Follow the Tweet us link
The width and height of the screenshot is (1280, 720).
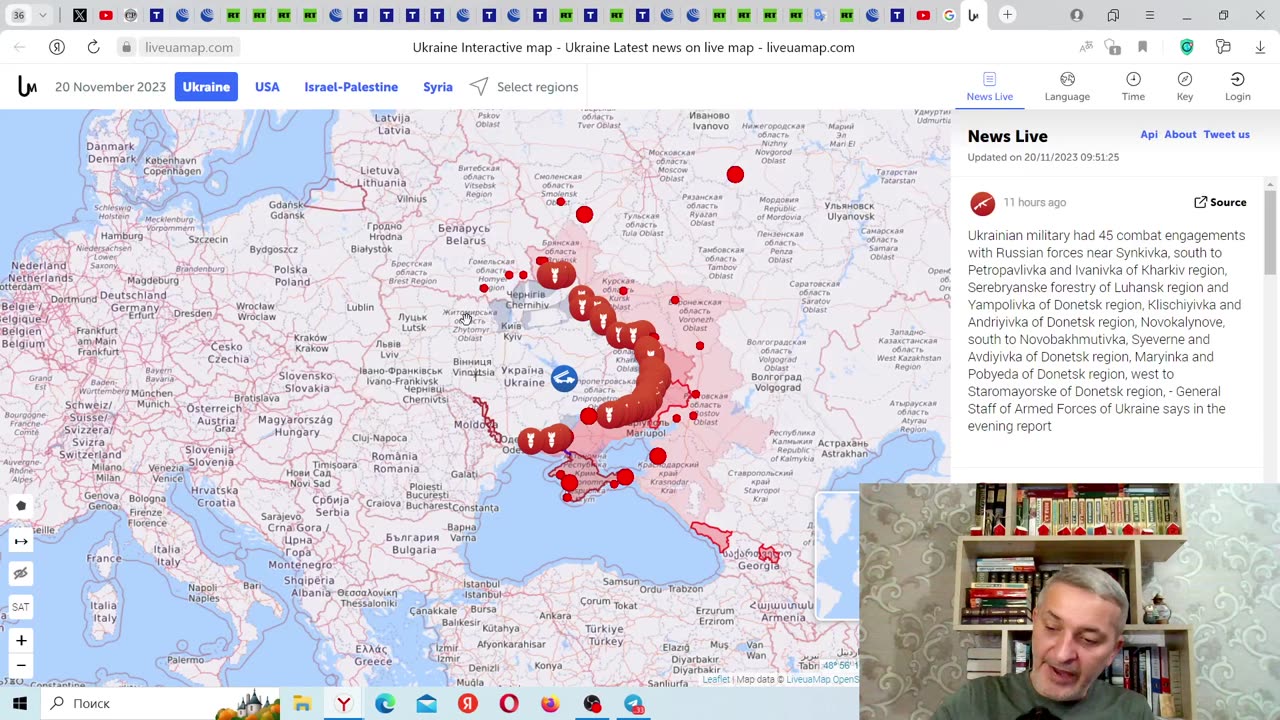(x=1227, y=134)
